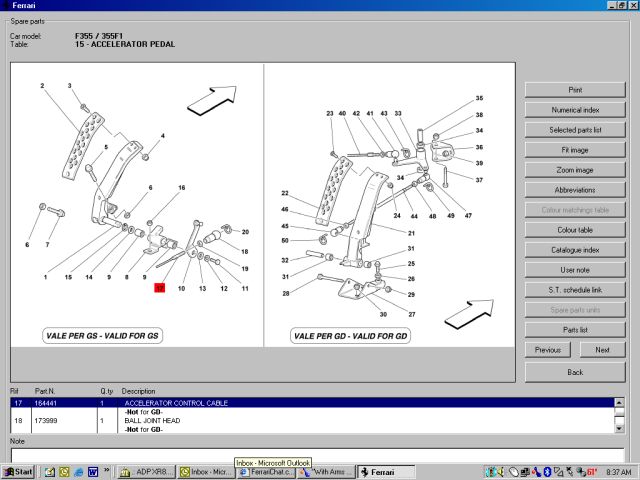Click the first quick launch notepad icon
The height and width of the screenshot is (480, 640).
(x=50, y=472)
